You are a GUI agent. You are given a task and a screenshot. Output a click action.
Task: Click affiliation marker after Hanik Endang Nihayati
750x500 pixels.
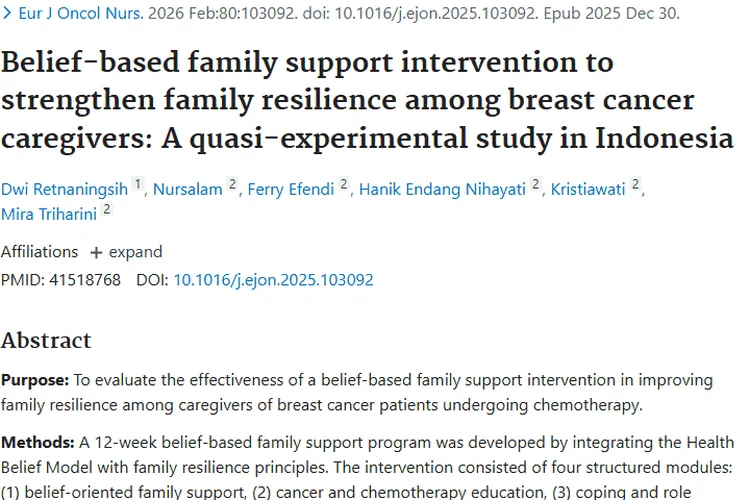point(536,185)
